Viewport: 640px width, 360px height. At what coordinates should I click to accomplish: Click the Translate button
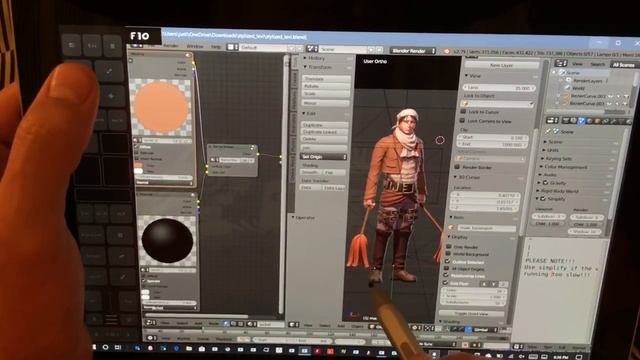(326, 78)
